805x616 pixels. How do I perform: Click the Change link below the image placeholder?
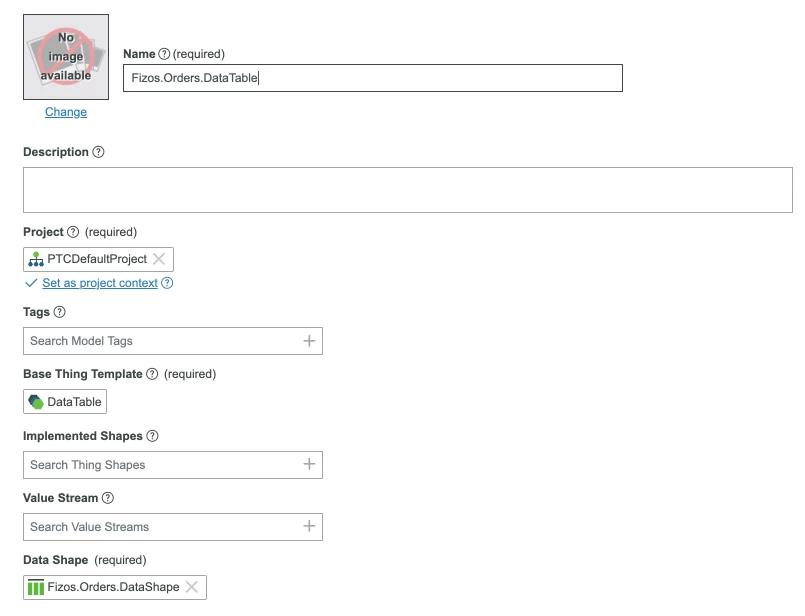pyautogui.click(x=65, y=112)
